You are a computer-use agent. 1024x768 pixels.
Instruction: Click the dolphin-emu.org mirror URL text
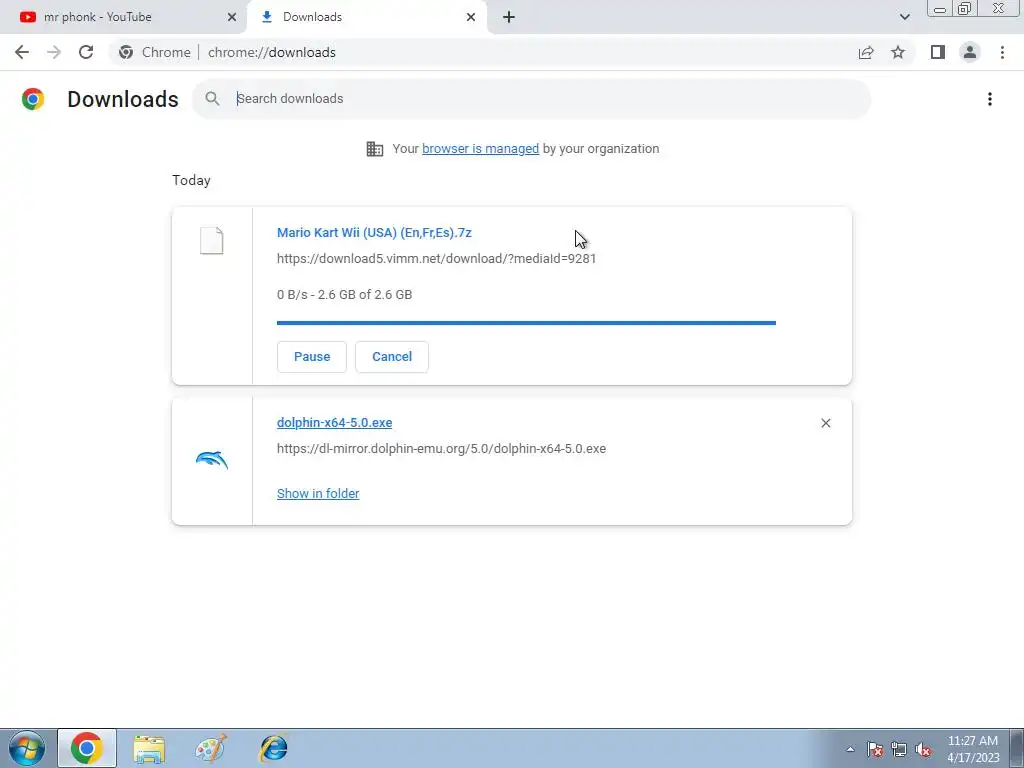tap(441, 449)
